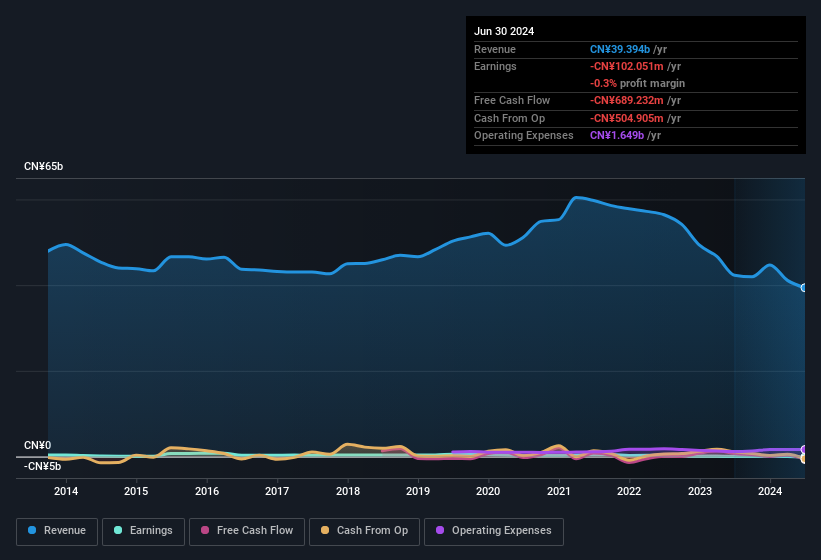
Task: Click the 2021 x-axis label
Action: coord(559,491)
